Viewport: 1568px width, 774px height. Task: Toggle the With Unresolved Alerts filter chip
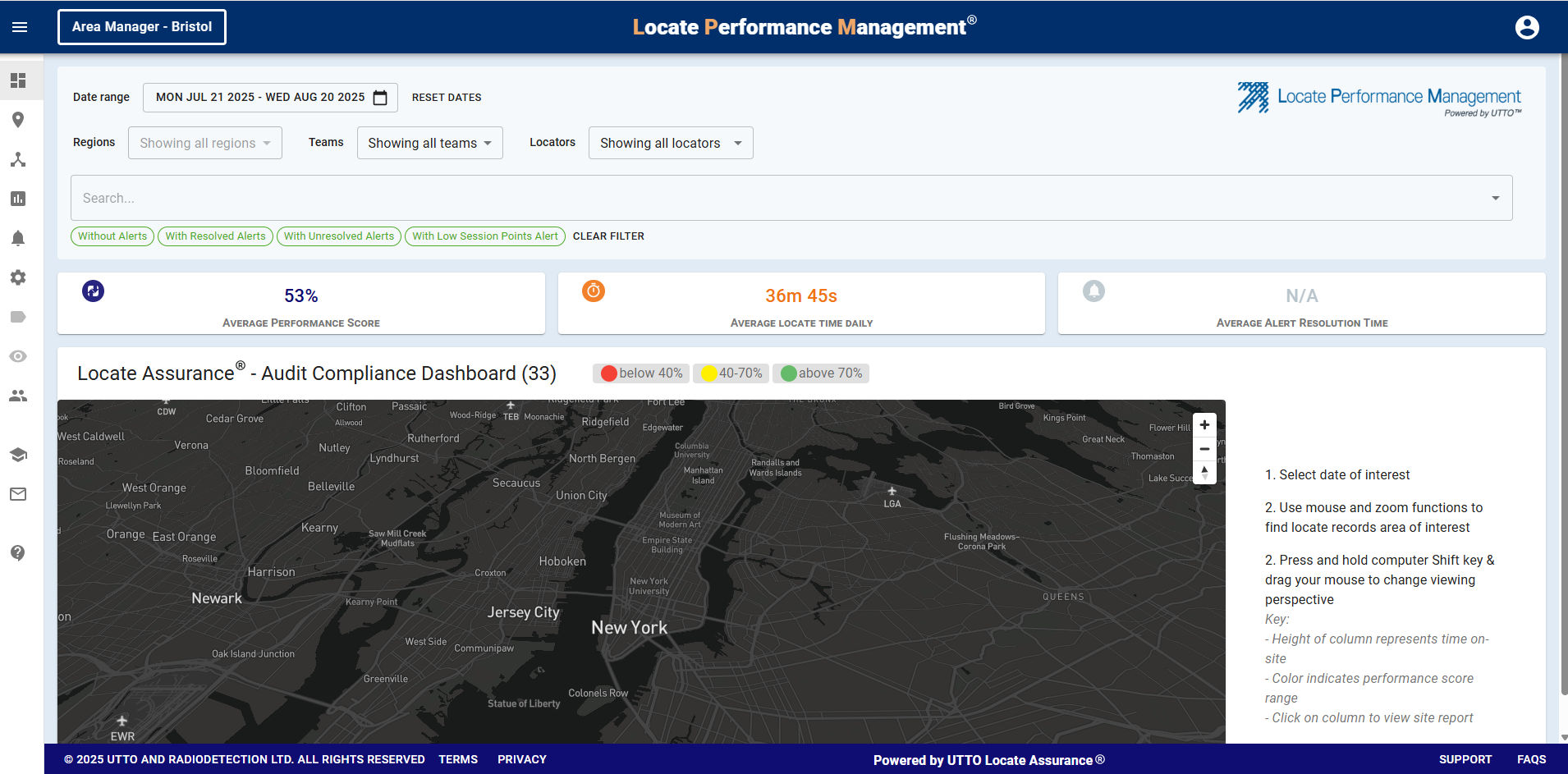(x=339, y=236)
